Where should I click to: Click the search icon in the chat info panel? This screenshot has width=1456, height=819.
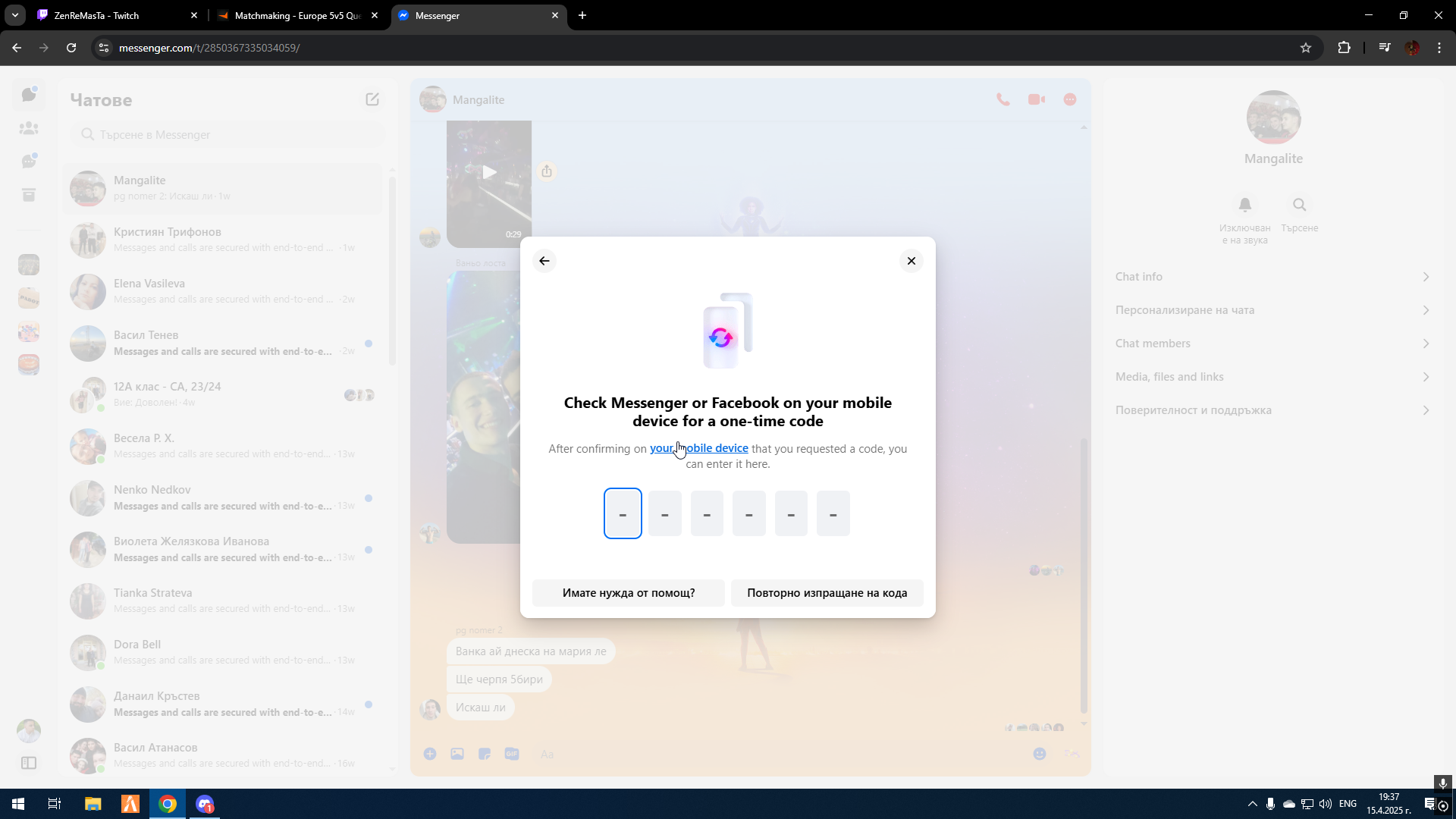pyautogui.click(x=1299, y=205)
